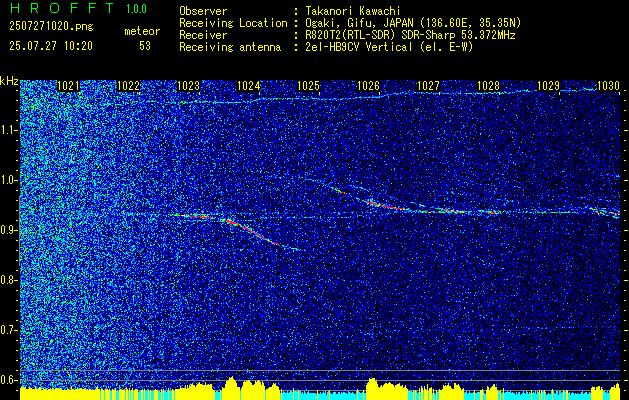The height and width of the screenshot is (400, 629).
Task: Click the Receiver field label
Action: tap(203, 35)
